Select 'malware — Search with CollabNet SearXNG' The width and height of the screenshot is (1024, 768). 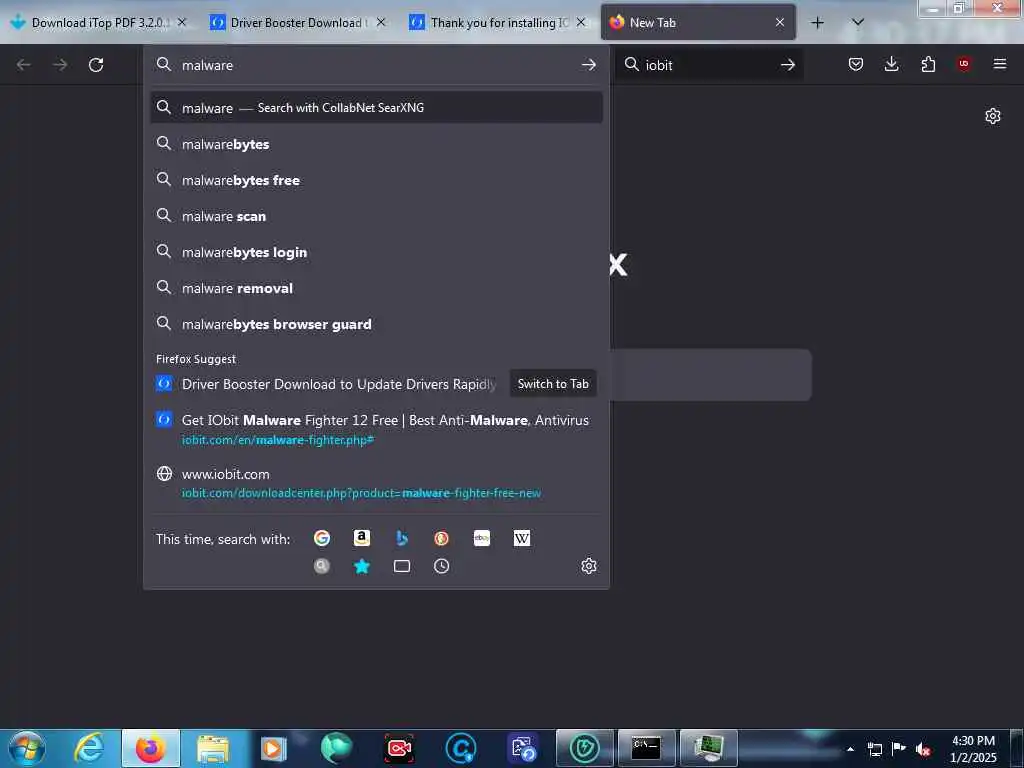click(x=376, y=108)
